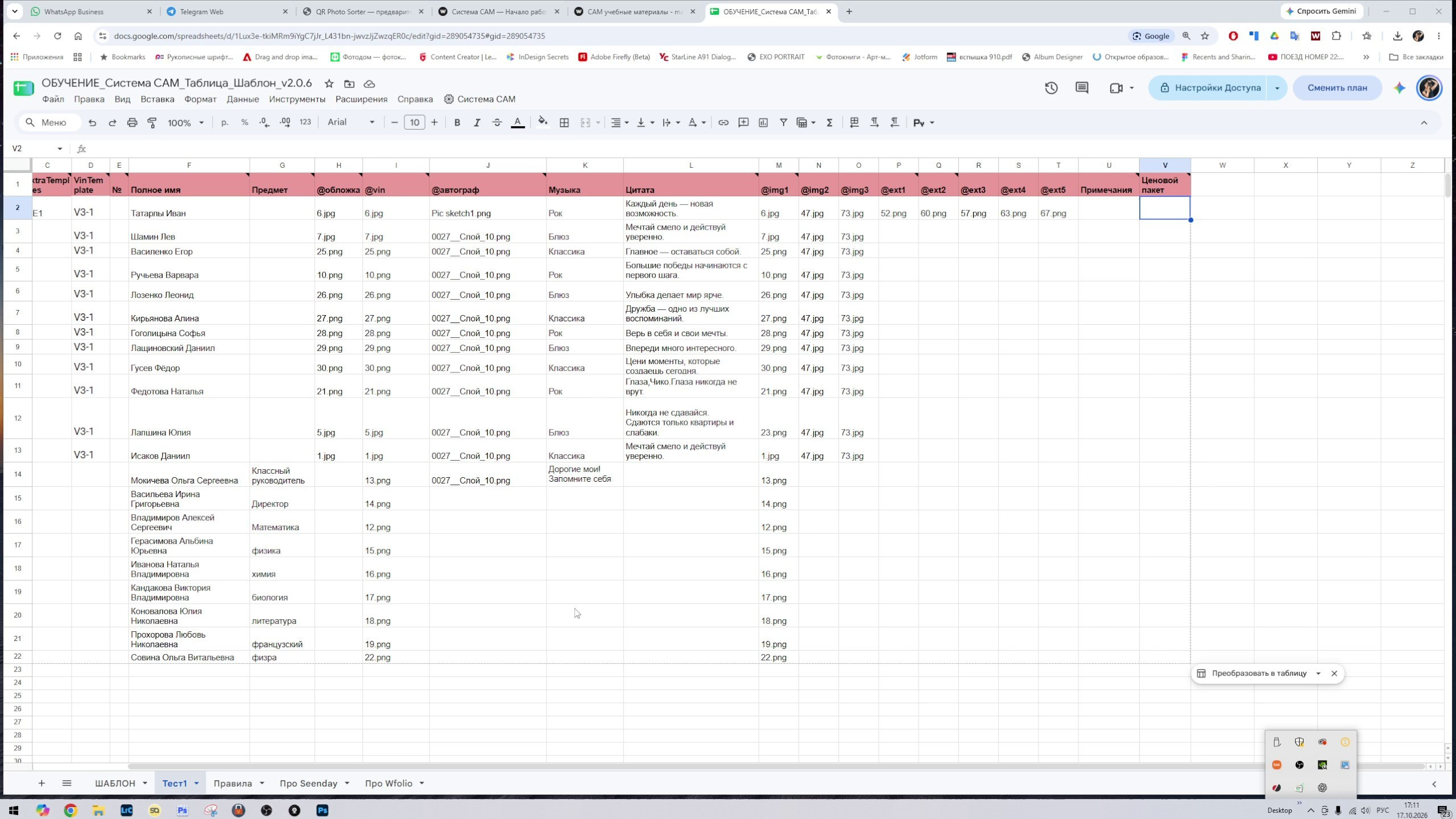Star the document title
The image size is (1456, 819).
(x=329, y=84)
